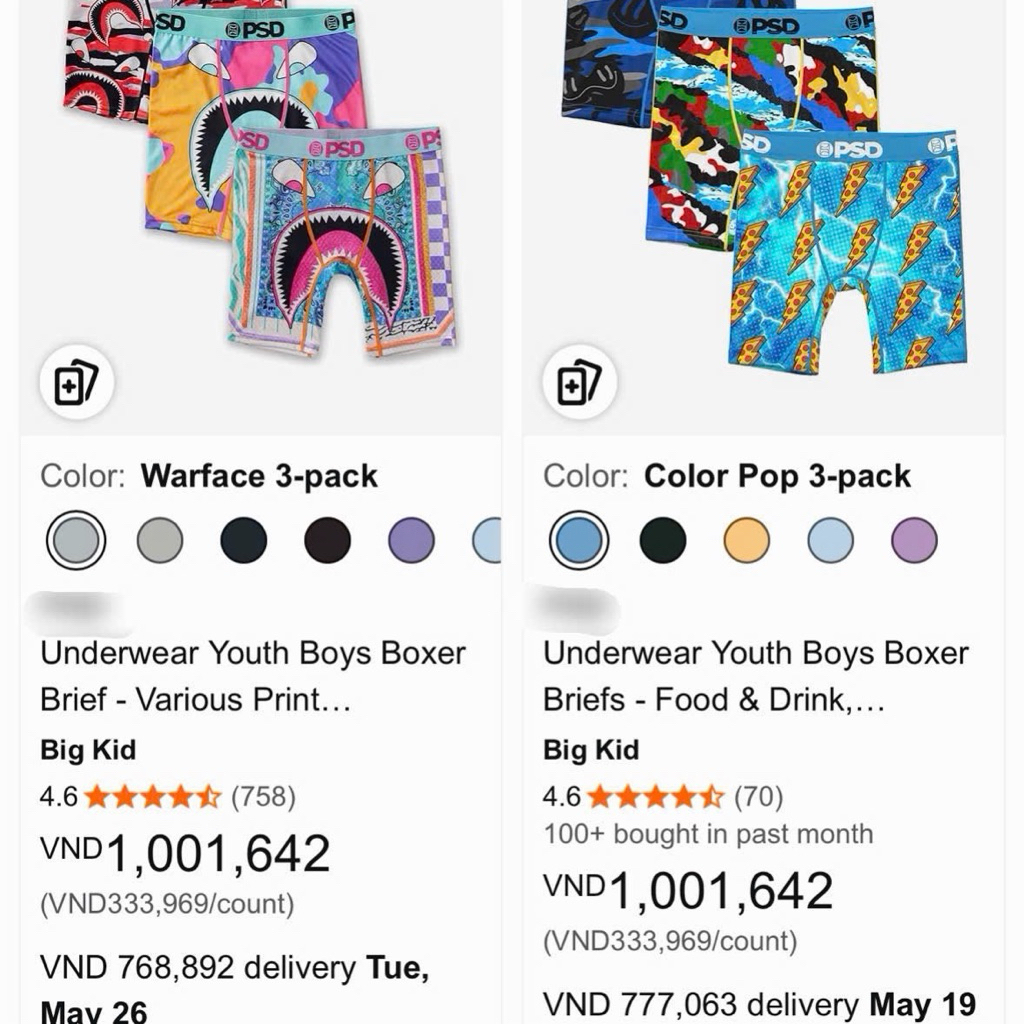Tap the view-similar icon on the Warface product
1024x1024 pixels.
tap(76, 383)
